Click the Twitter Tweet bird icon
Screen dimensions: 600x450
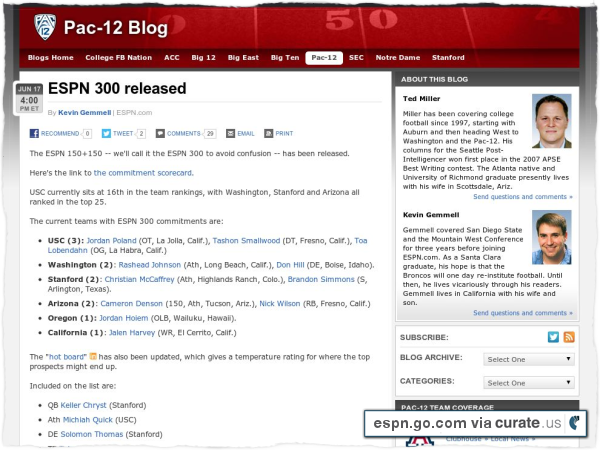click(x=106, y=133)
